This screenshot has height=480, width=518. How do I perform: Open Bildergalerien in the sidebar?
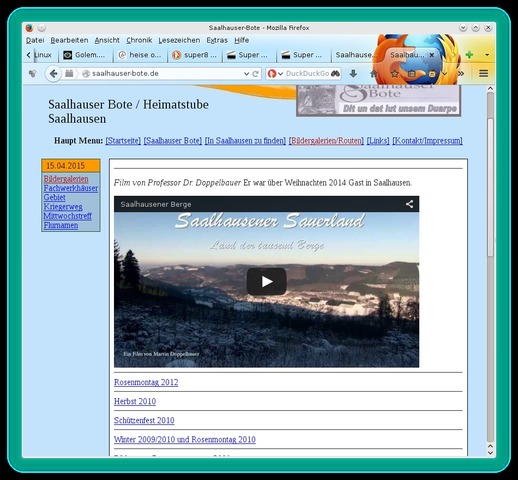click(x=66, y=179)
